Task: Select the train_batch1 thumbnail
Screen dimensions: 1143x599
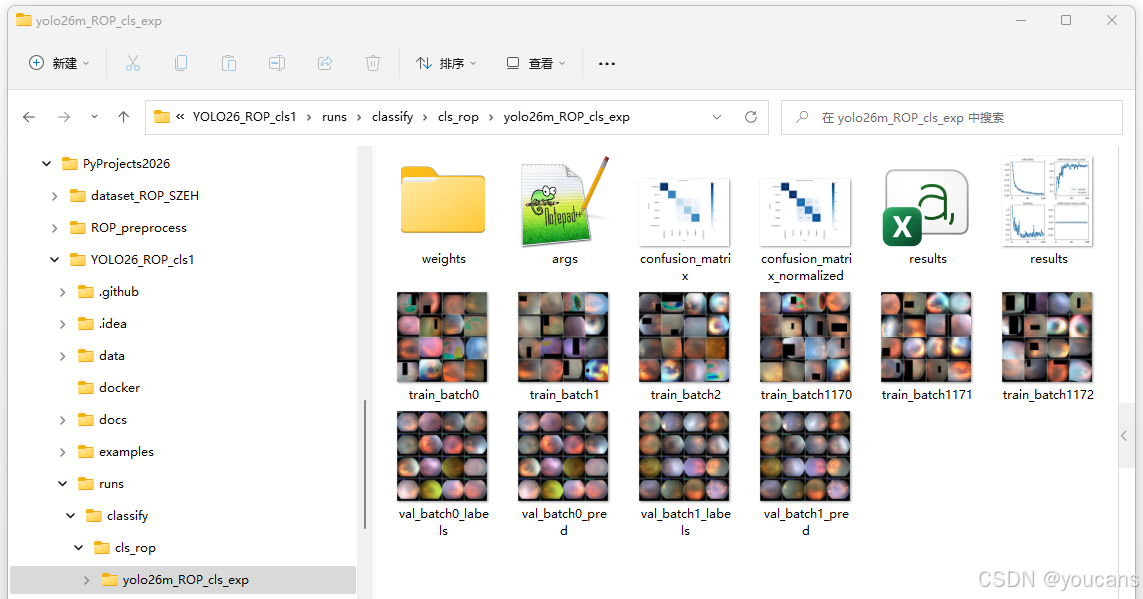Action: click(x=563, y=337)
